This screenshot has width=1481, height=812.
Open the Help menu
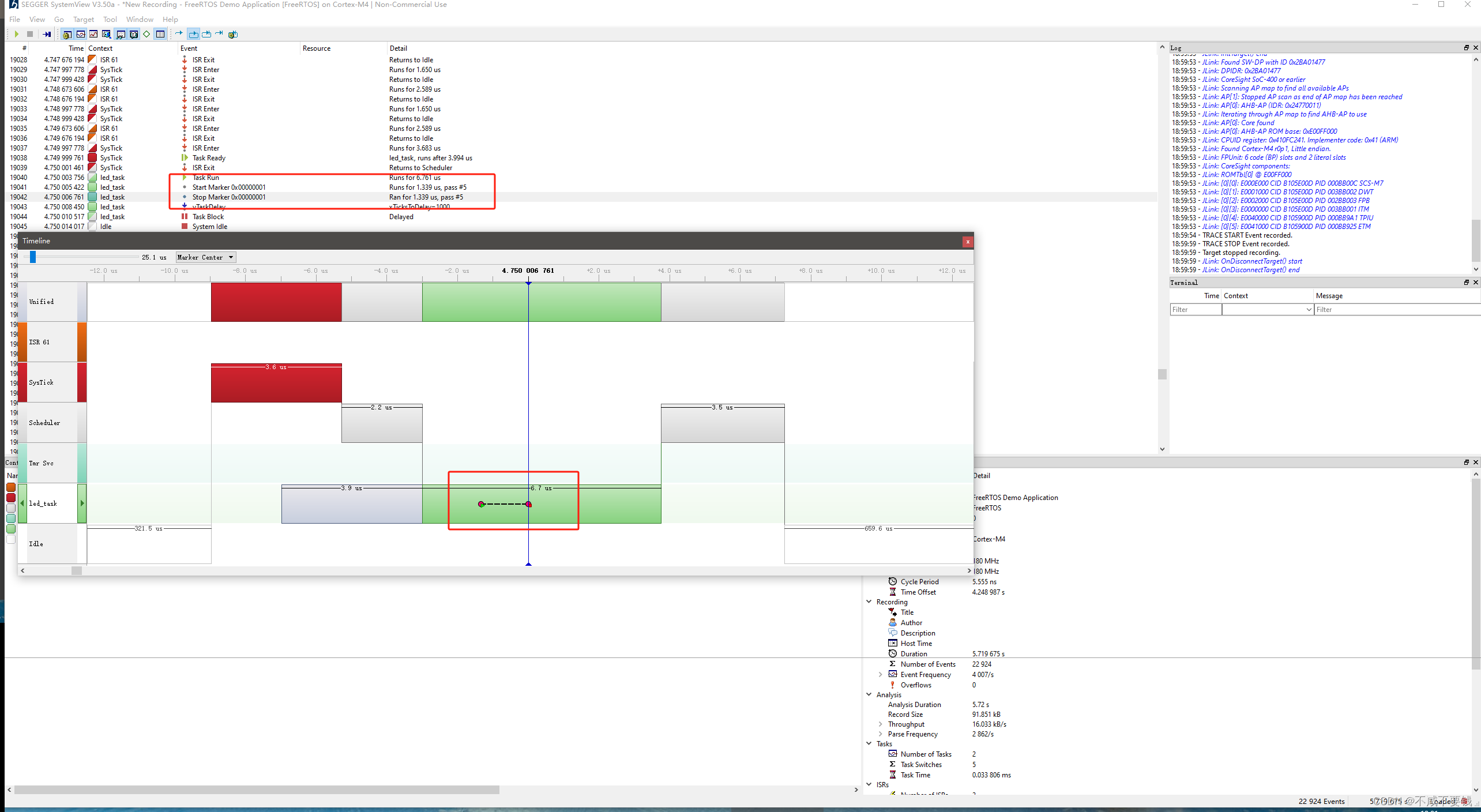170,19
